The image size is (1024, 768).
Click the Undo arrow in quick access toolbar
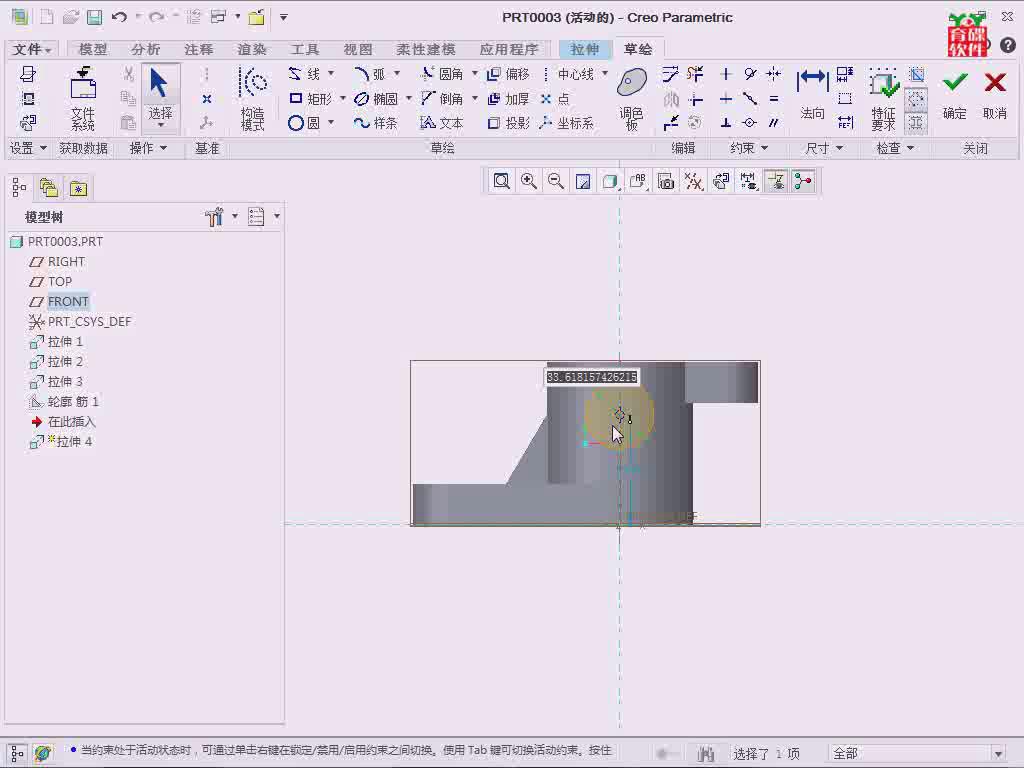click(x=119, y=17)
